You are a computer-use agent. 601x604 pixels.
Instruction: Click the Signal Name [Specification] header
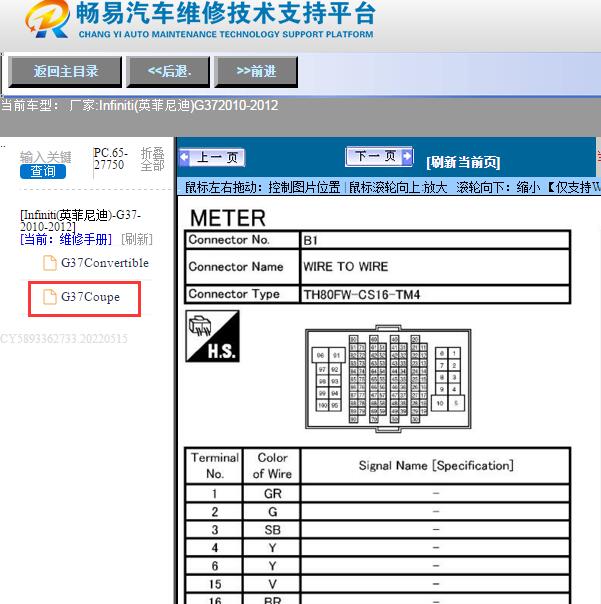click(x=435, y=466)
